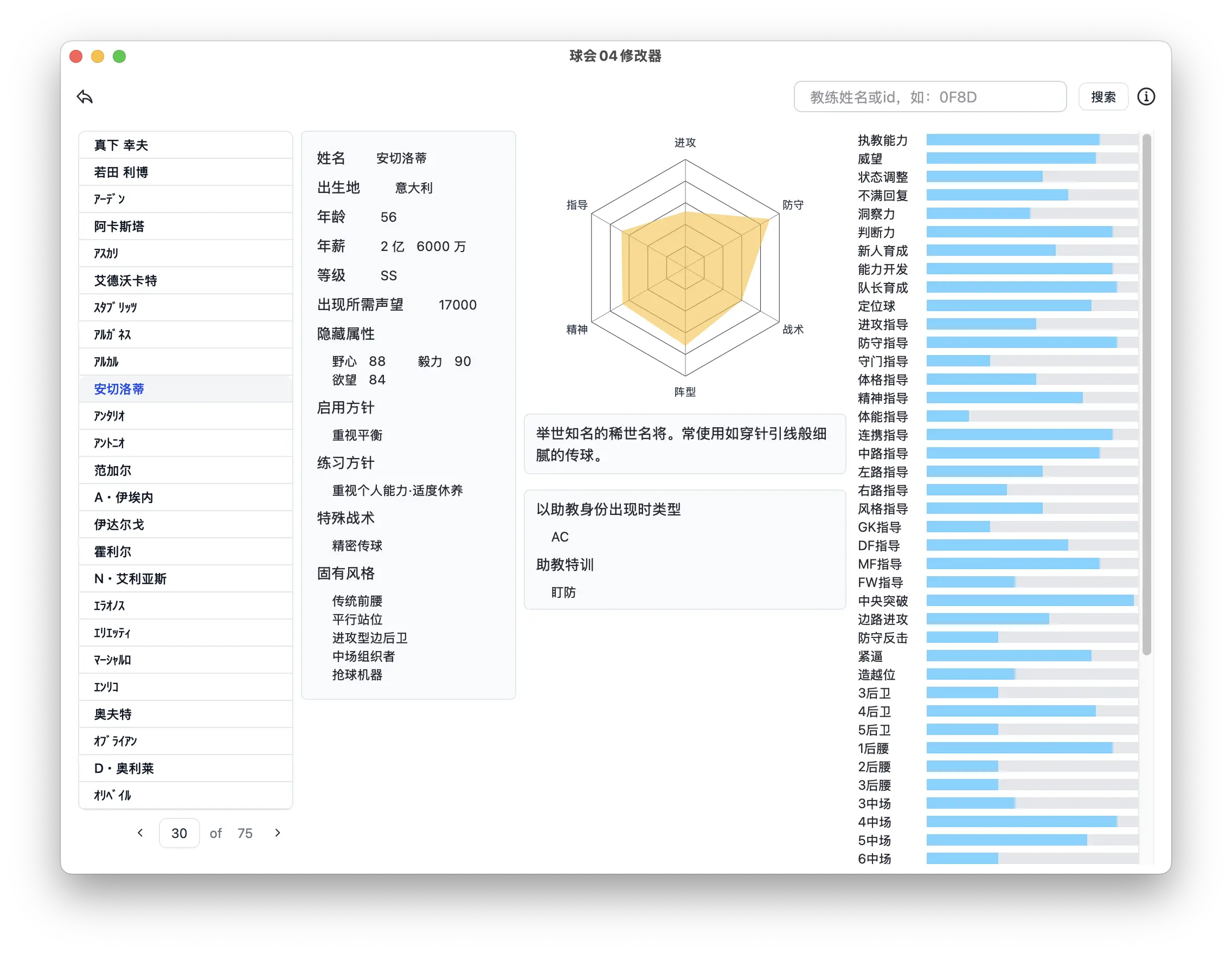Select coach 伊达尔戈
This screenshot has width=1232, height=954.
[x=119, y=524]
